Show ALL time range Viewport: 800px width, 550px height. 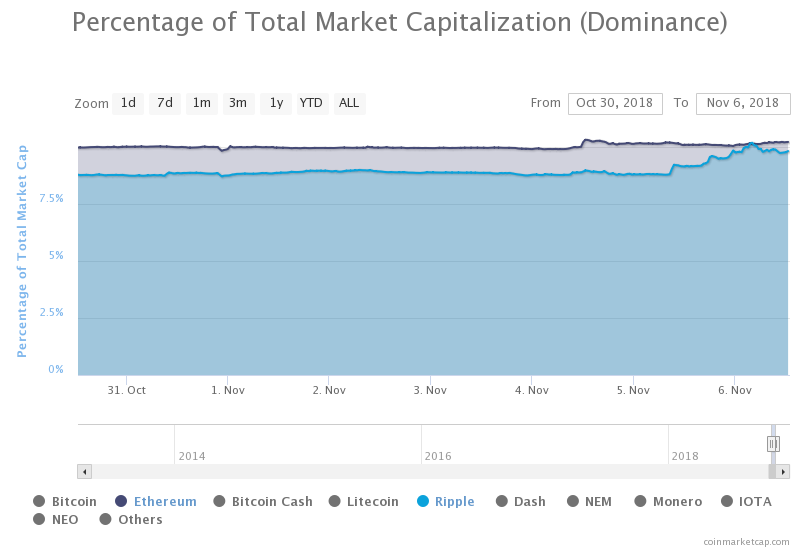(349, 103)
